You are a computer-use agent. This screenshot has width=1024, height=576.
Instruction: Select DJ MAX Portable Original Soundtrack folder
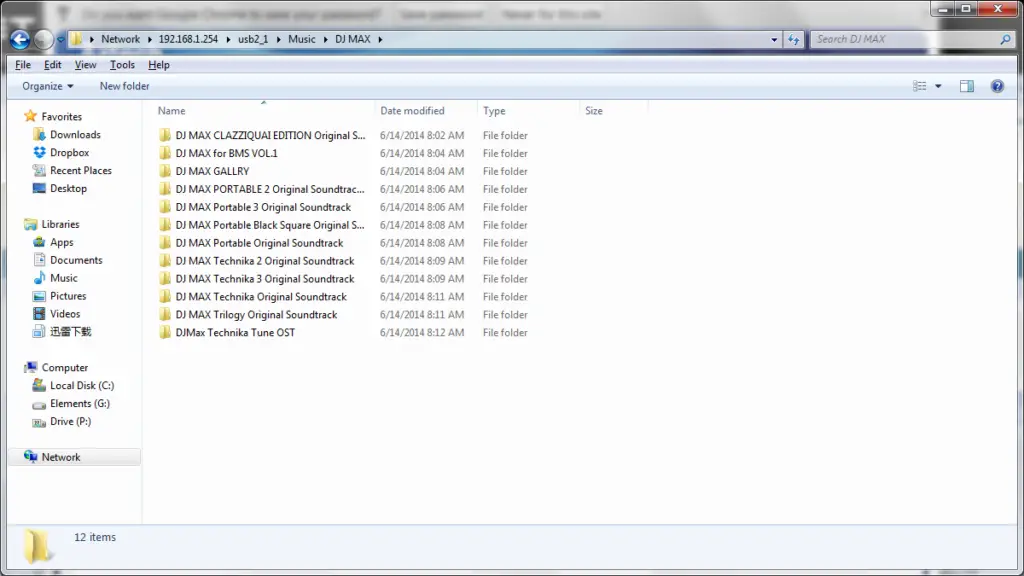(x=259, y=243)
